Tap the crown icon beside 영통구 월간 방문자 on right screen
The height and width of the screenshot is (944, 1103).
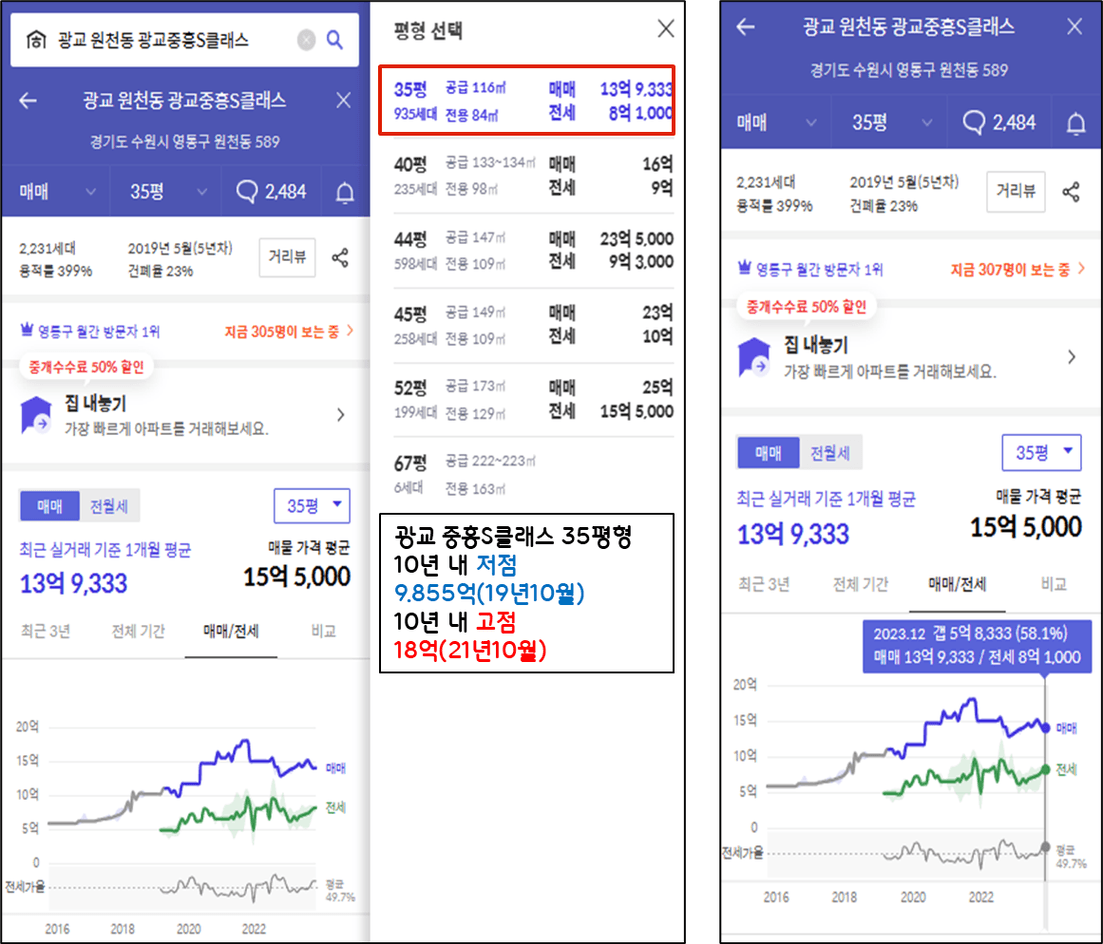tap(744, 267)
